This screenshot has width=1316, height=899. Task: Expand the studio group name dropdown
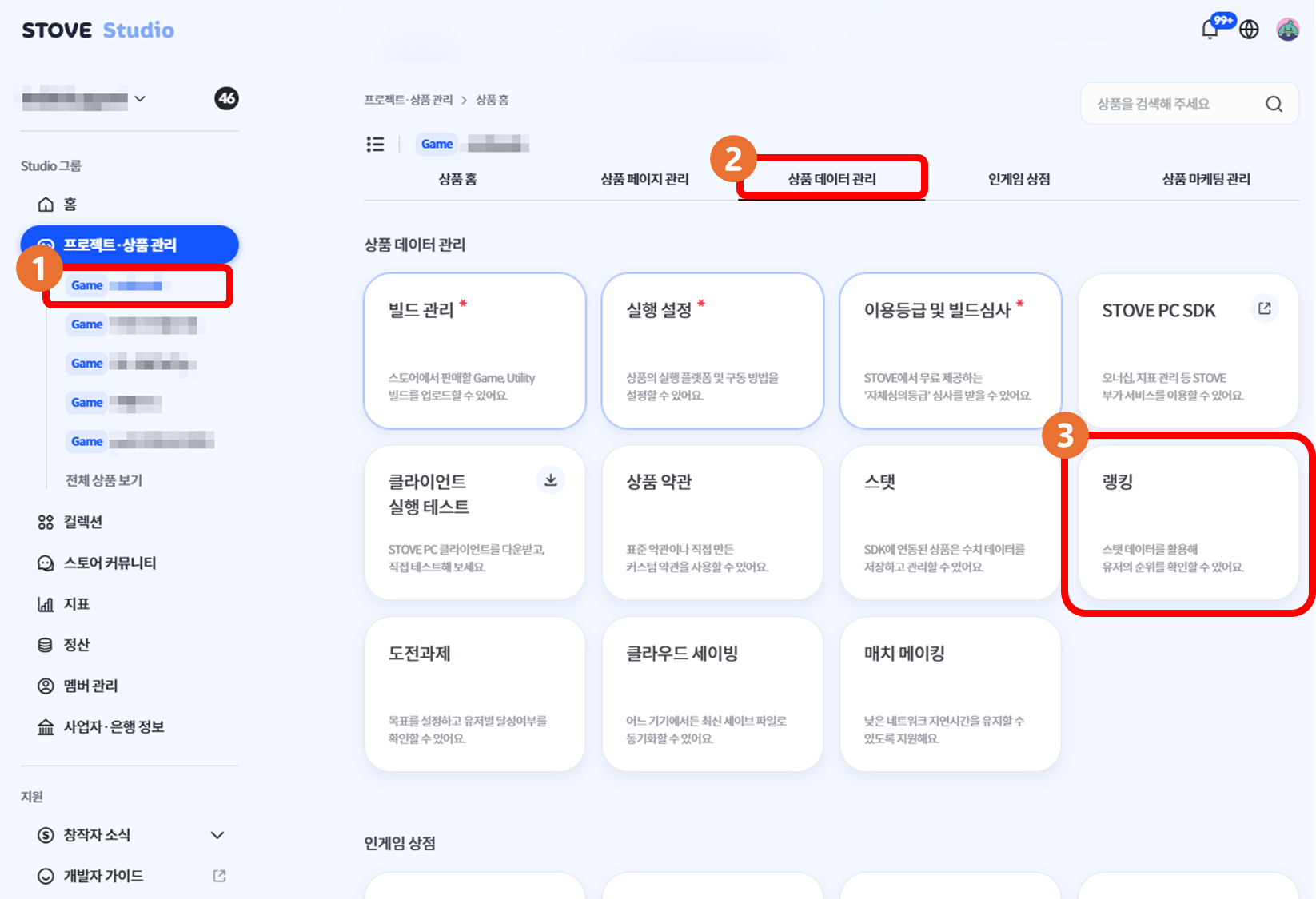(x=140, y=99)
